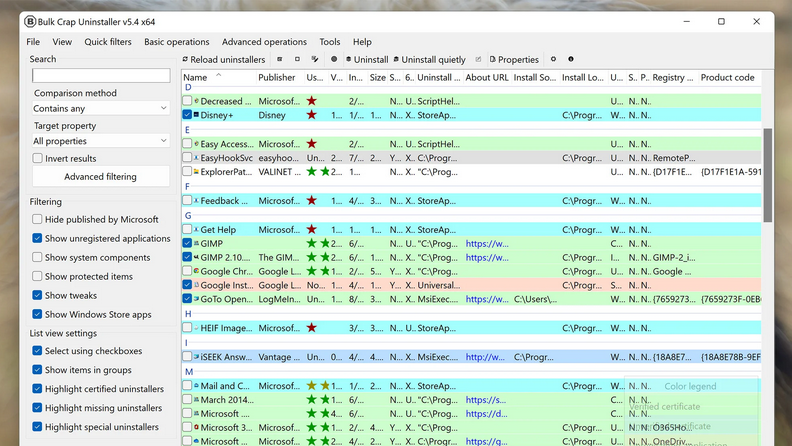Disable Highlight missing uninstallers
Viewport: 792px width, 446px height.
tap(37, 408)
